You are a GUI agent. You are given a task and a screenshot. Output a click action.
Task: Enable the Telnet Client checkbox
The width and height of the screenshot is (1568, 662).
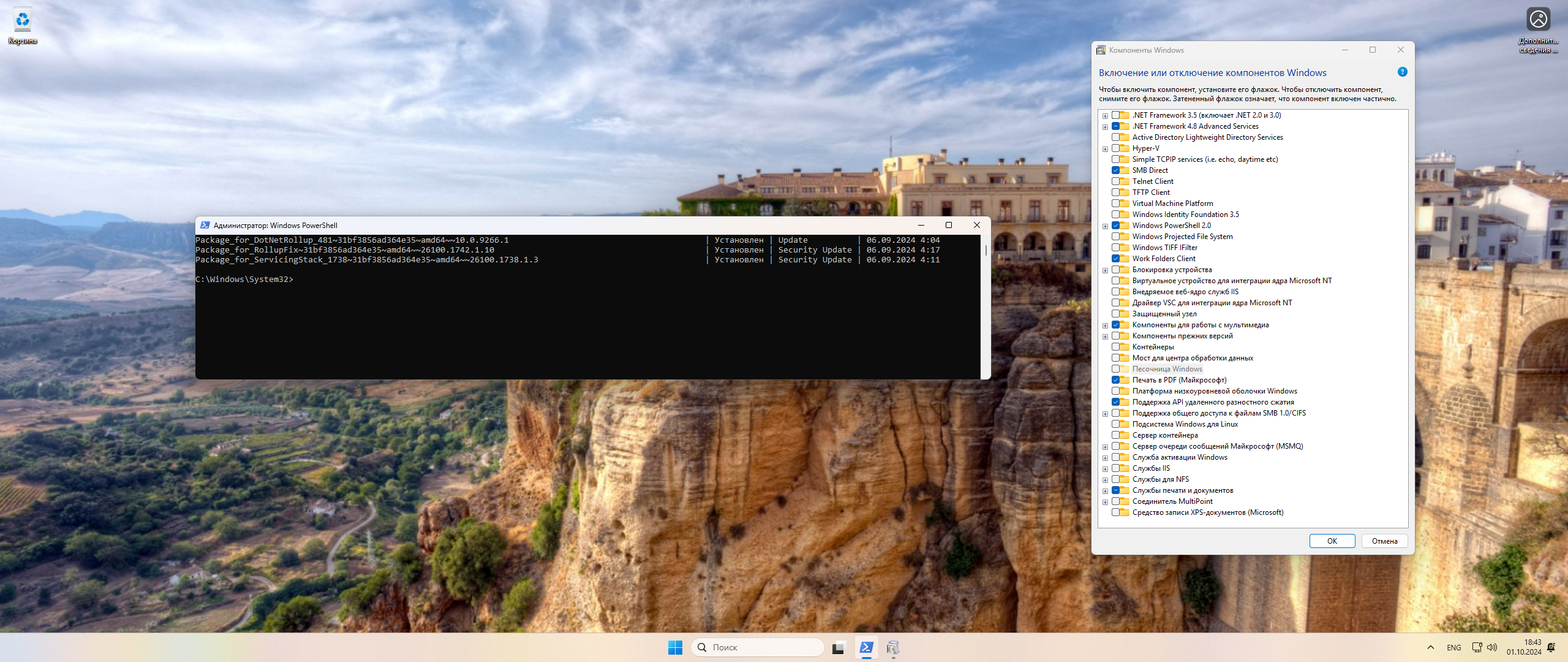tap(1116, 181)
